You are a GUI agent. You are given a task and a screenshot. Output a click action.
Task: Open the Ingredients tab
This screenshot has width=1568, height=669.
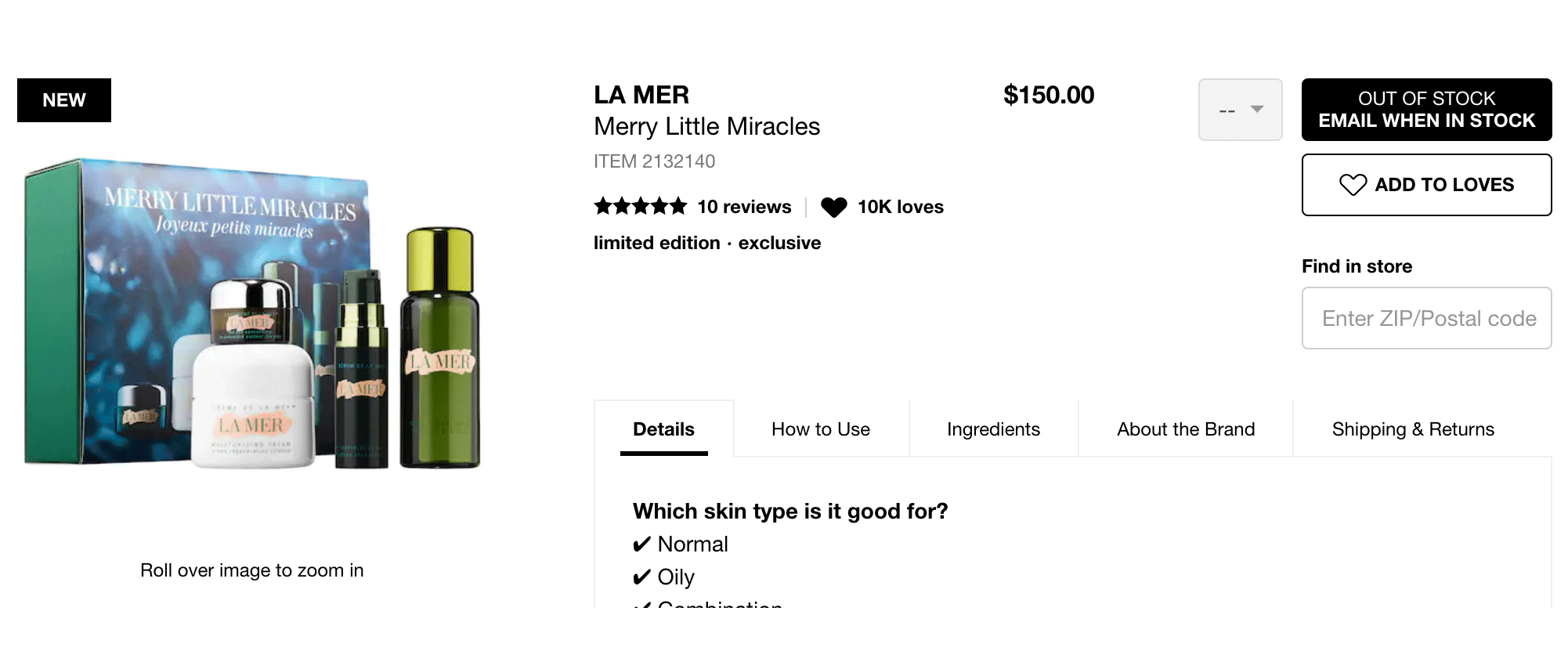coord(993,429)
